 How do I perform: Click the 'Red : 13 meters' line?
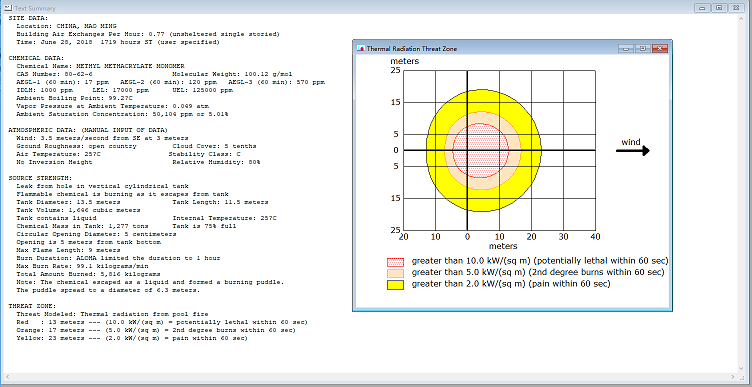coord(162,322)
